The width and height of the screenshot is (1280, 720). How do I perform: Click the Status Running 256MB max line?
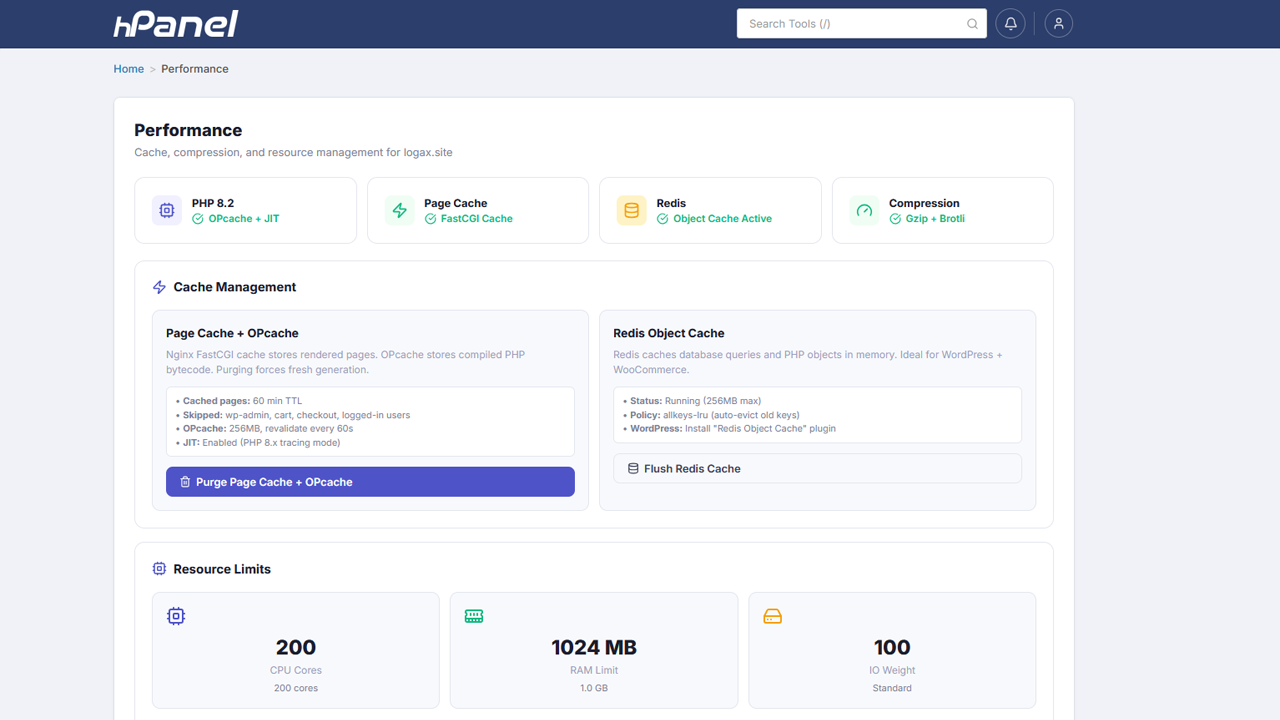692,401
